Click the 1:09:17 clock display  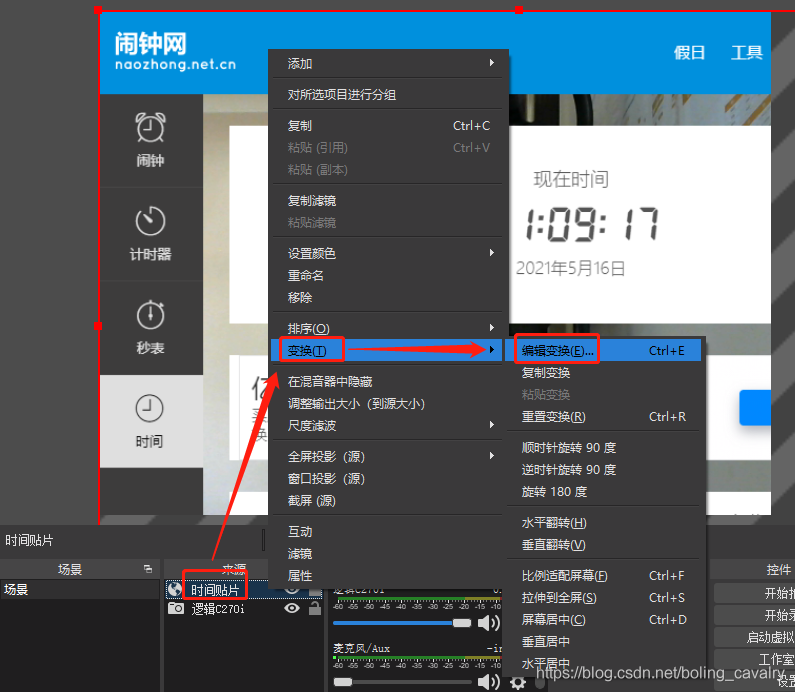[592, 224]
